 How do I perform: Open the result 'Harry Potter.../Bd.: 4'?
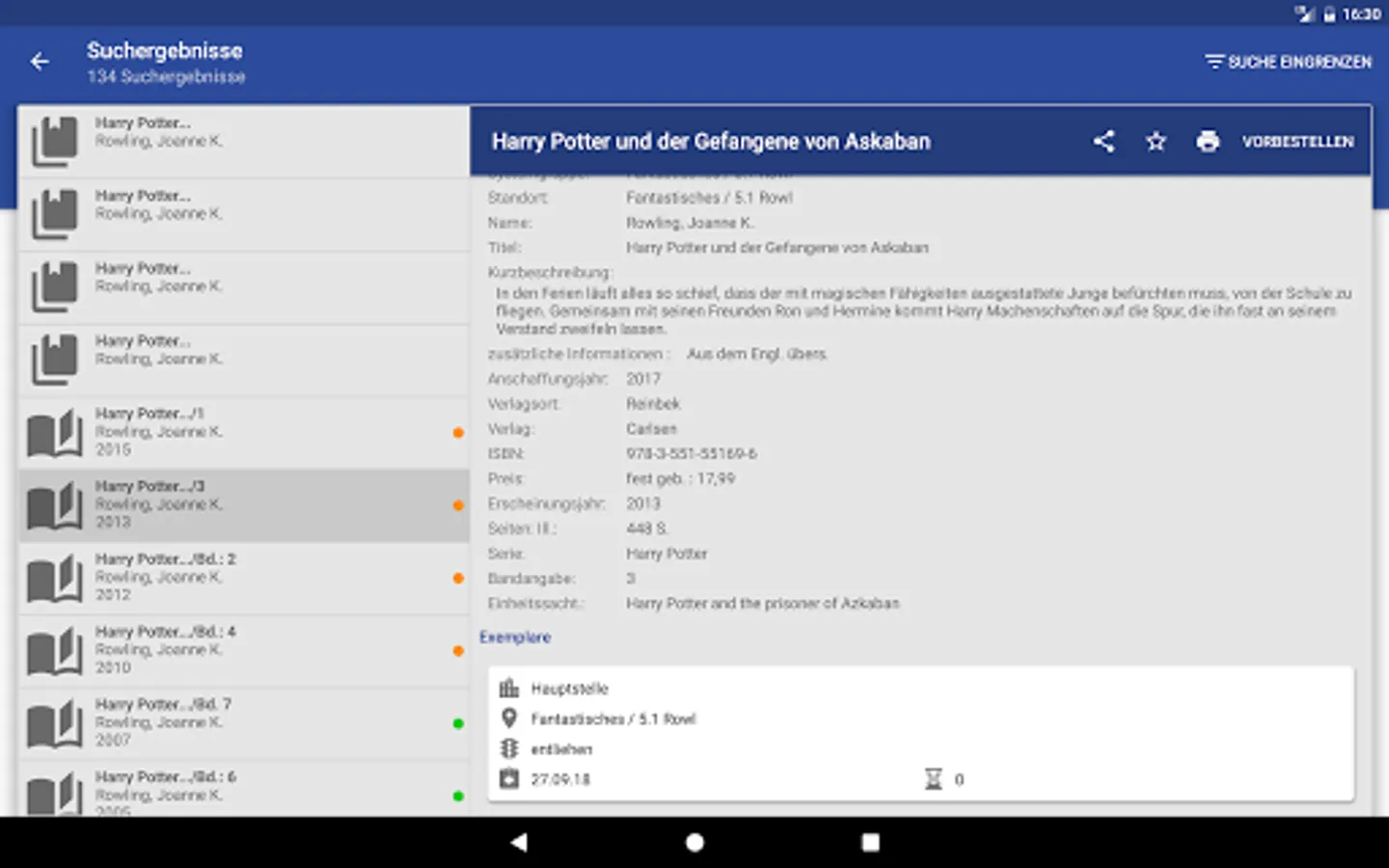(244, 651)
